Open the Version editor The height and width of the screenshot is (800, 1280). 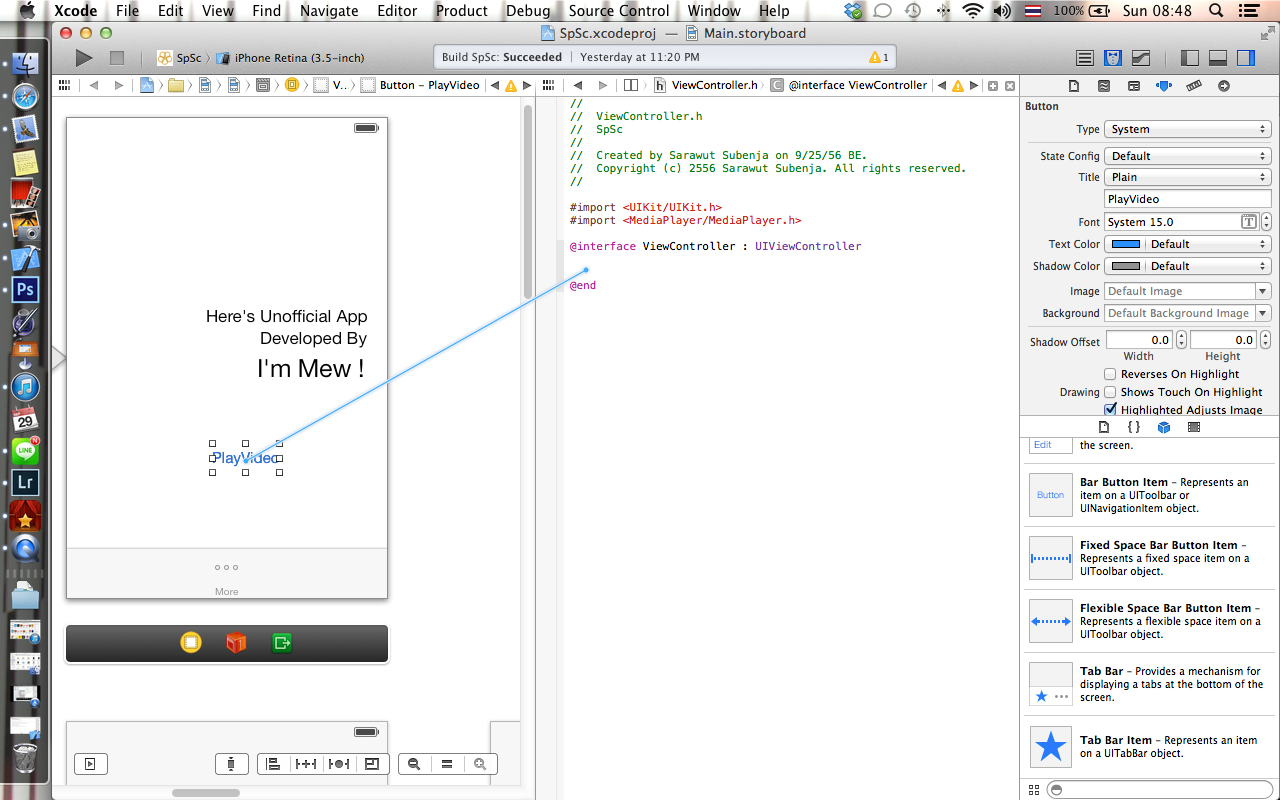tap(1140, 58)
